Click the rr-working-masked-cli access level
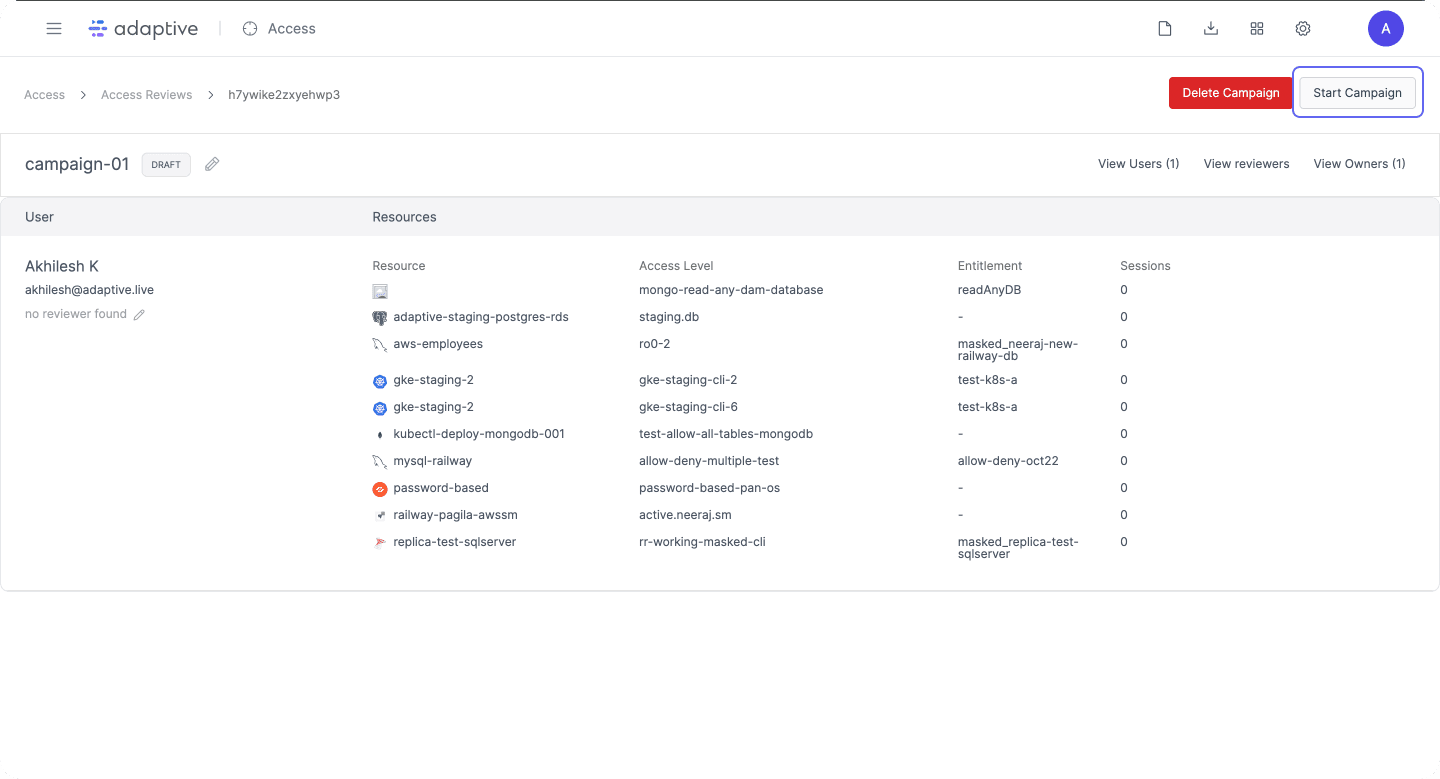This screenshot has height=779, width=1440. 702,542
